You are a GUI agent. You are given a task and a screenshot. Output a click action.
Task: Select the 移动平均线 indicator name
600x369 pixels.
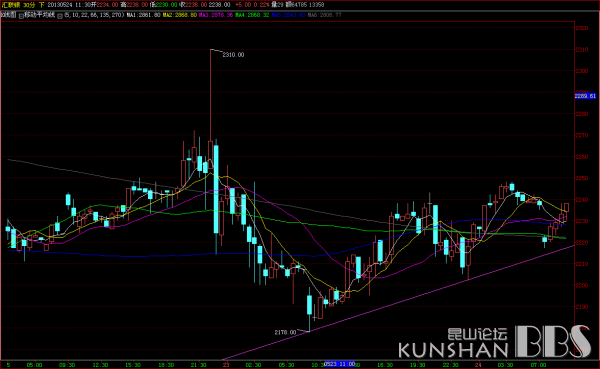(40, 15)
